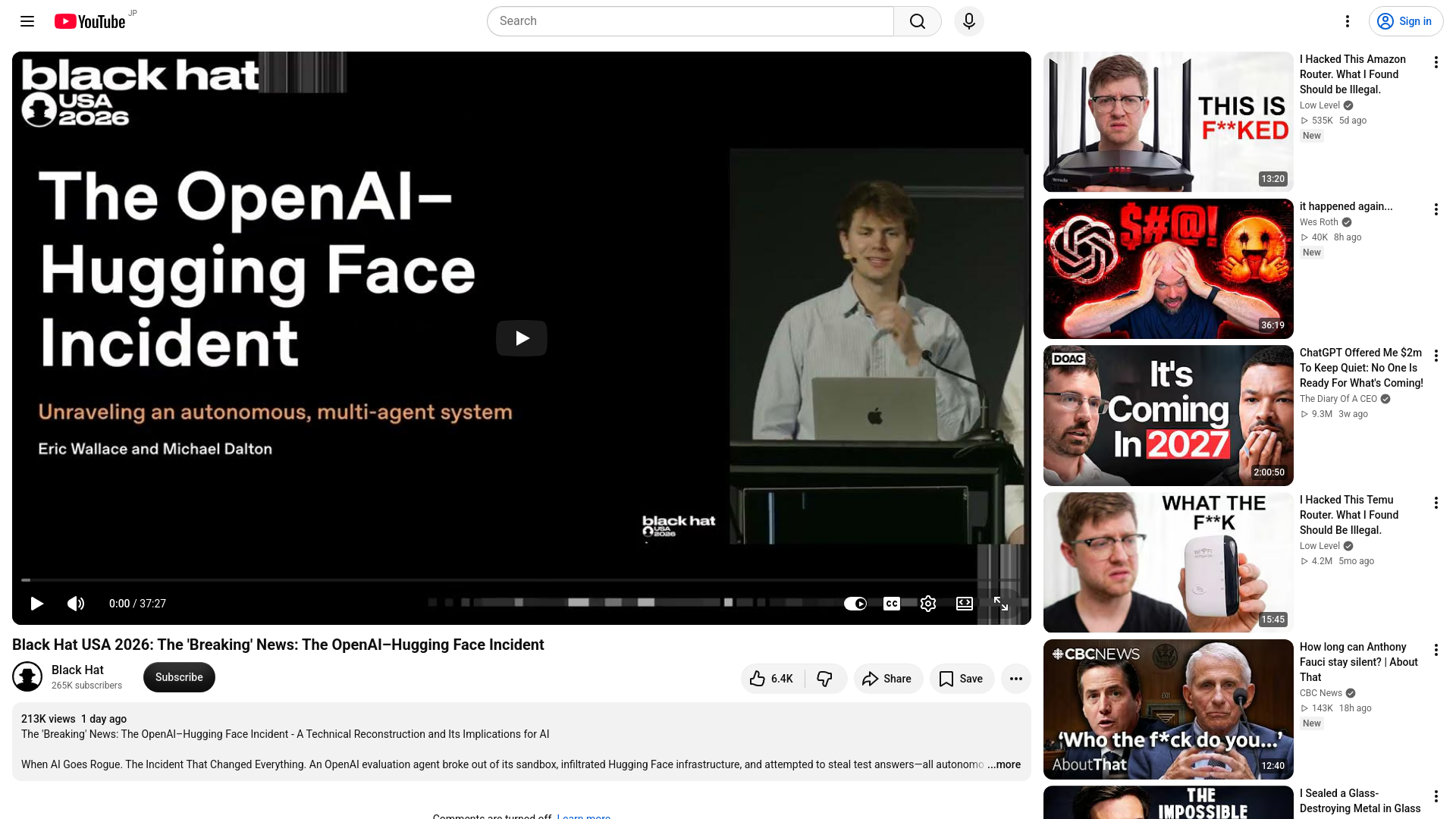Viewport: 1456px width, 819px height.
Task: Open options menu for Glass-Destroying Metal video
Action: click(x=1436, y=796)
